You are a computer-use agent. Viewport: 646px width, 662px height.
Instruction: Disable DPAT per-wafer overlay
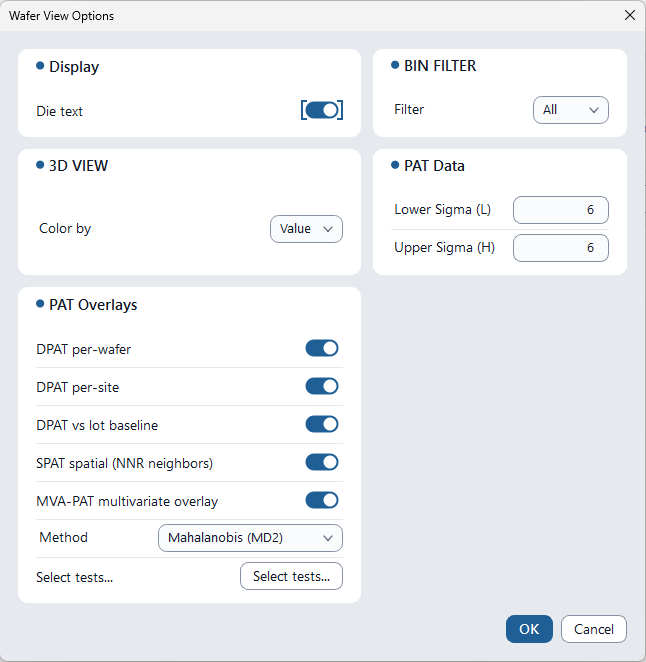pyautogui.click(x=322, y=348)
